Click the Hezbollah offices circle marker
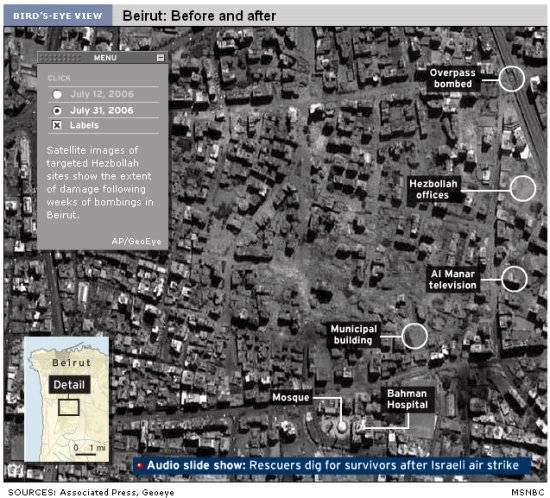Image resolution: width=550 pixels, height=498 pixels. pos(523,189)
